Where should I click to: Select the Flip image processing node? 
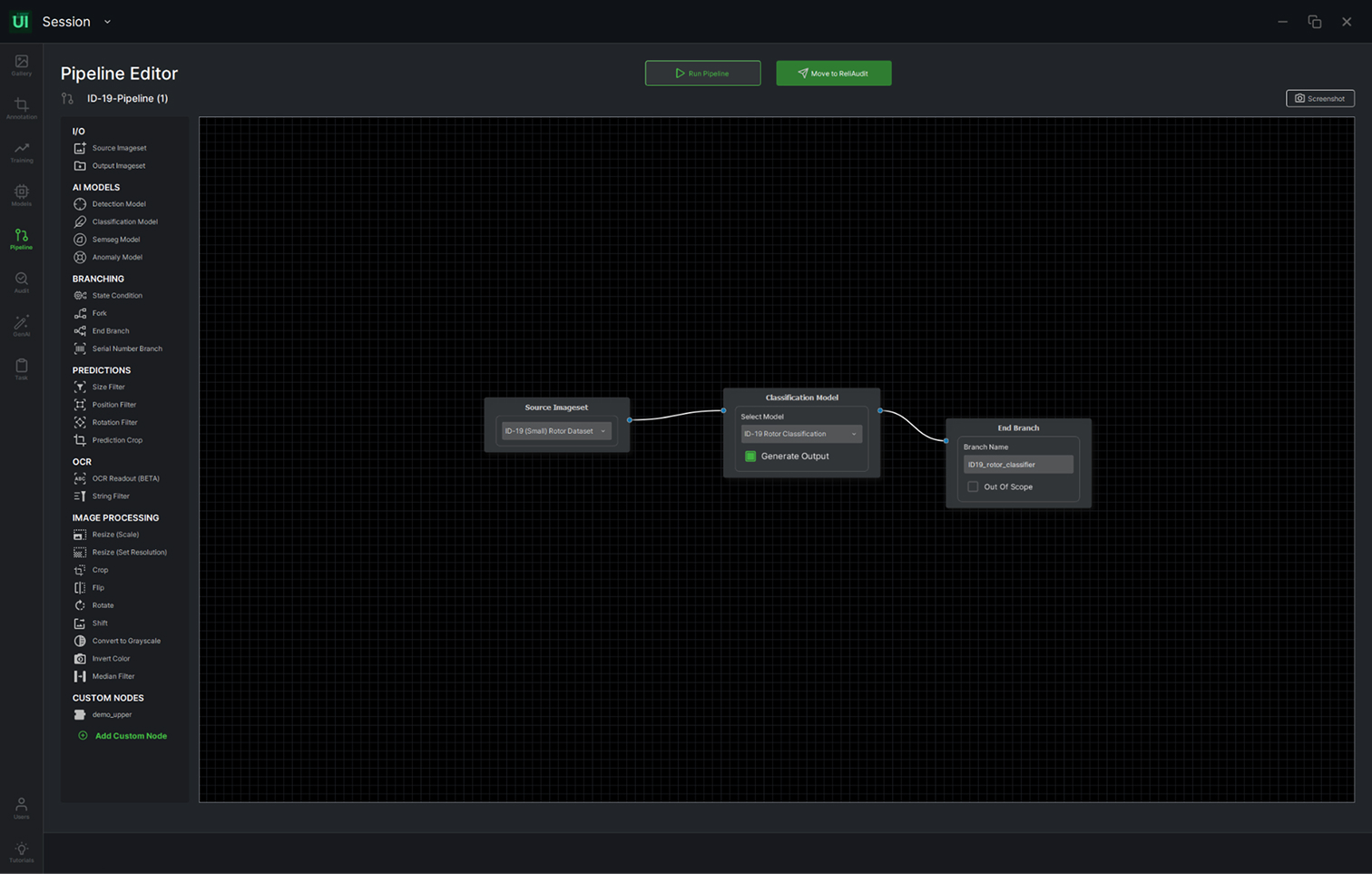click(89, 588)
